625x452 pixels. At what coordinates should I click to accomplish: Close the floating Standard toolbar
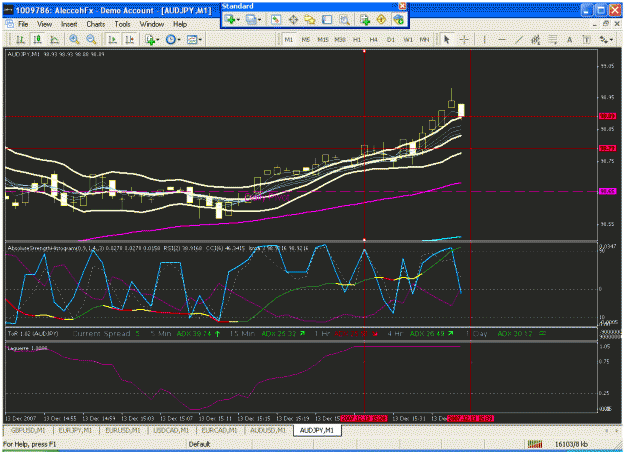pos(402,6)
